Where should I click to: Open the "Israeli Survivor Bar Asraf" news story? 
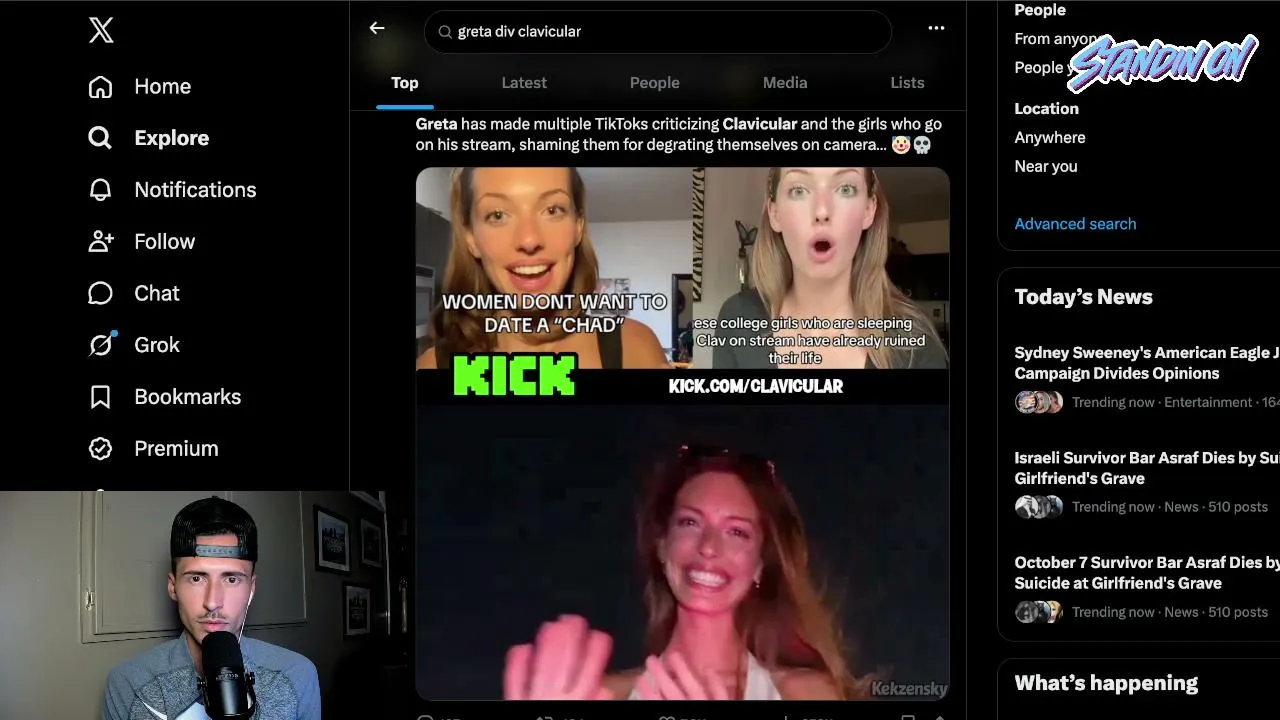tap(1147, 483)
